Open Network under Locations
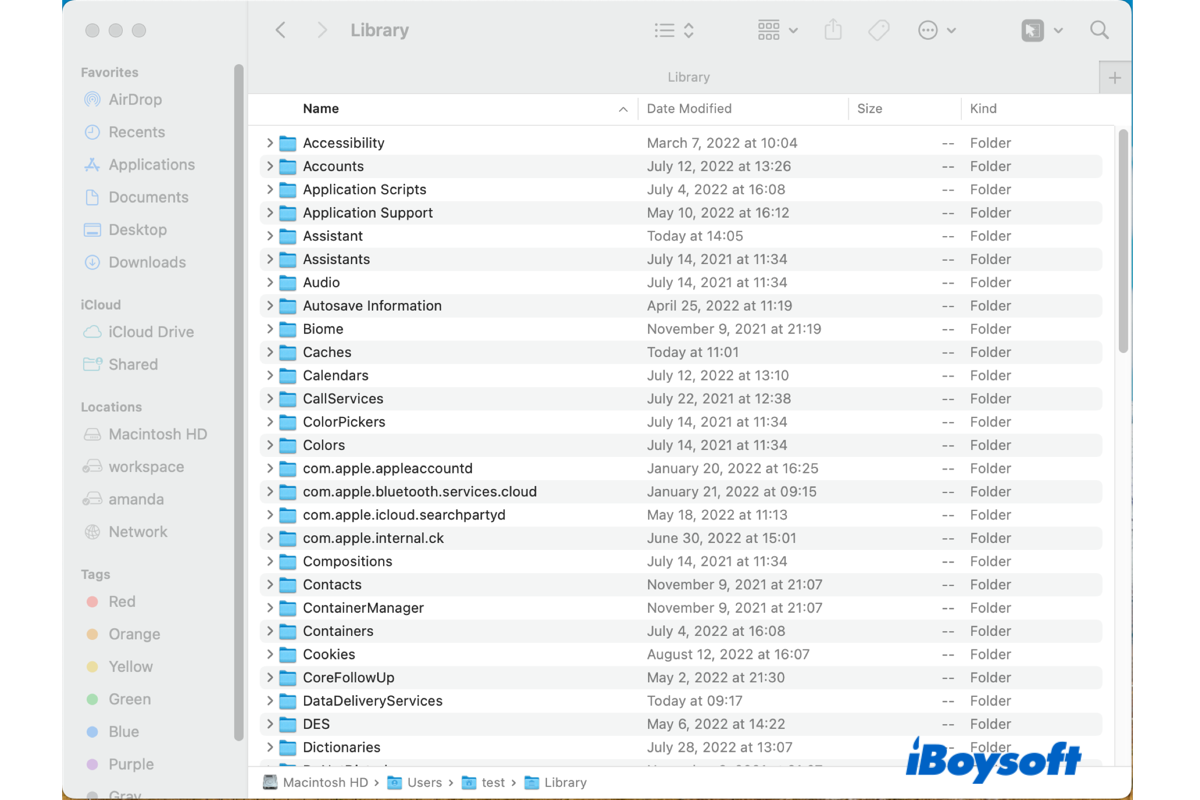 click(138, 531)
